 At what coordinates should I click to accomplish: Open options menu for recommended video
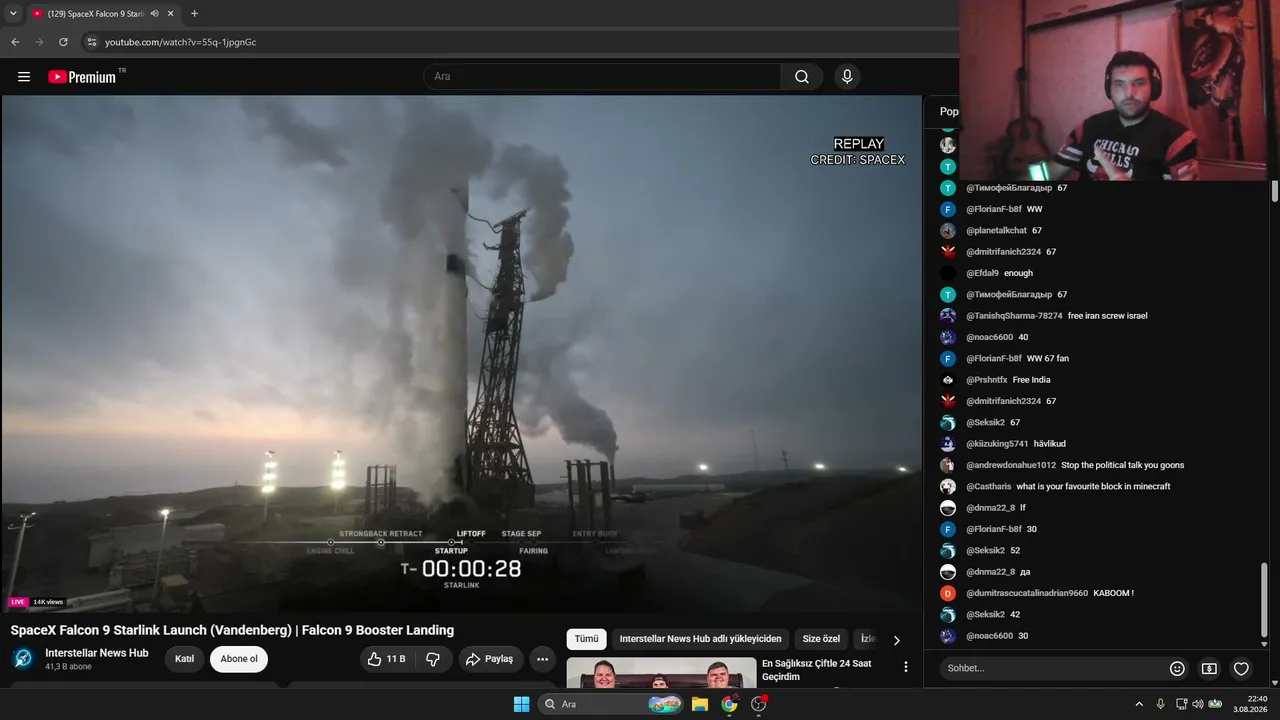906,667
